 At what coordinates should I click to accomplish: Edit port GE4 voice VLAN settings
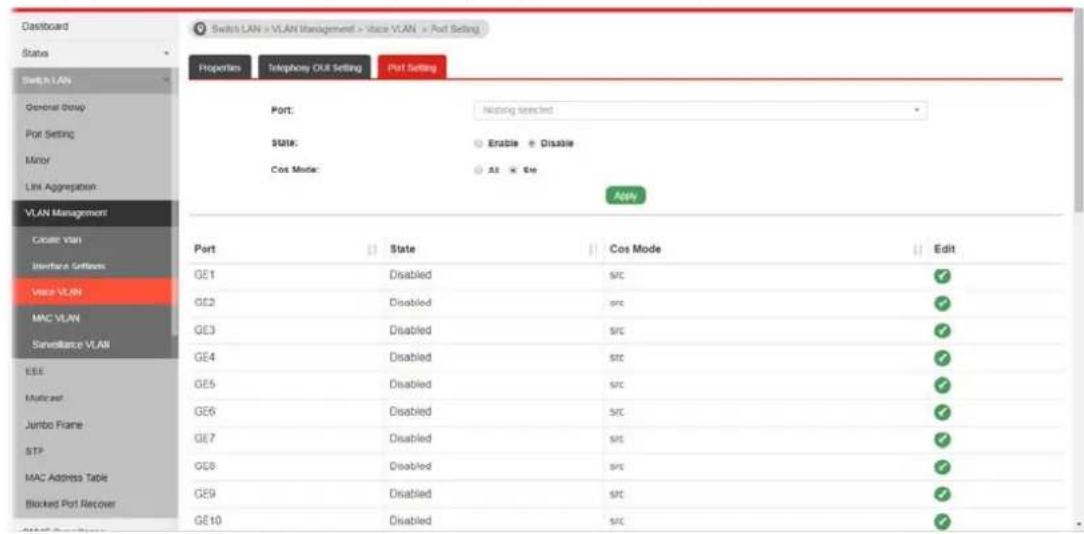click(940, 358)
